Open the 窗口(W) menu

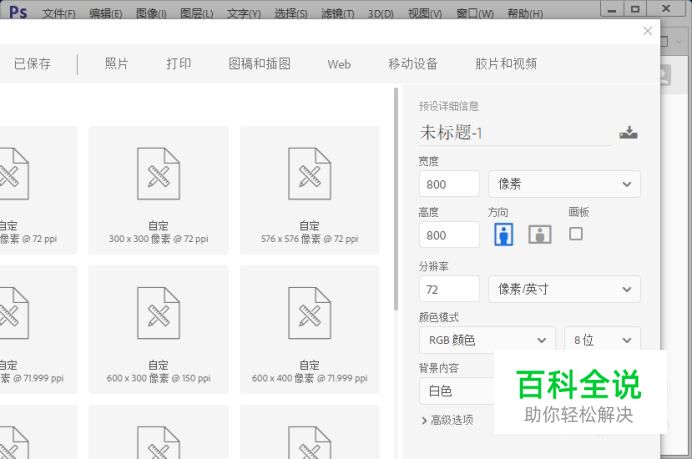[x=475, y=13]
